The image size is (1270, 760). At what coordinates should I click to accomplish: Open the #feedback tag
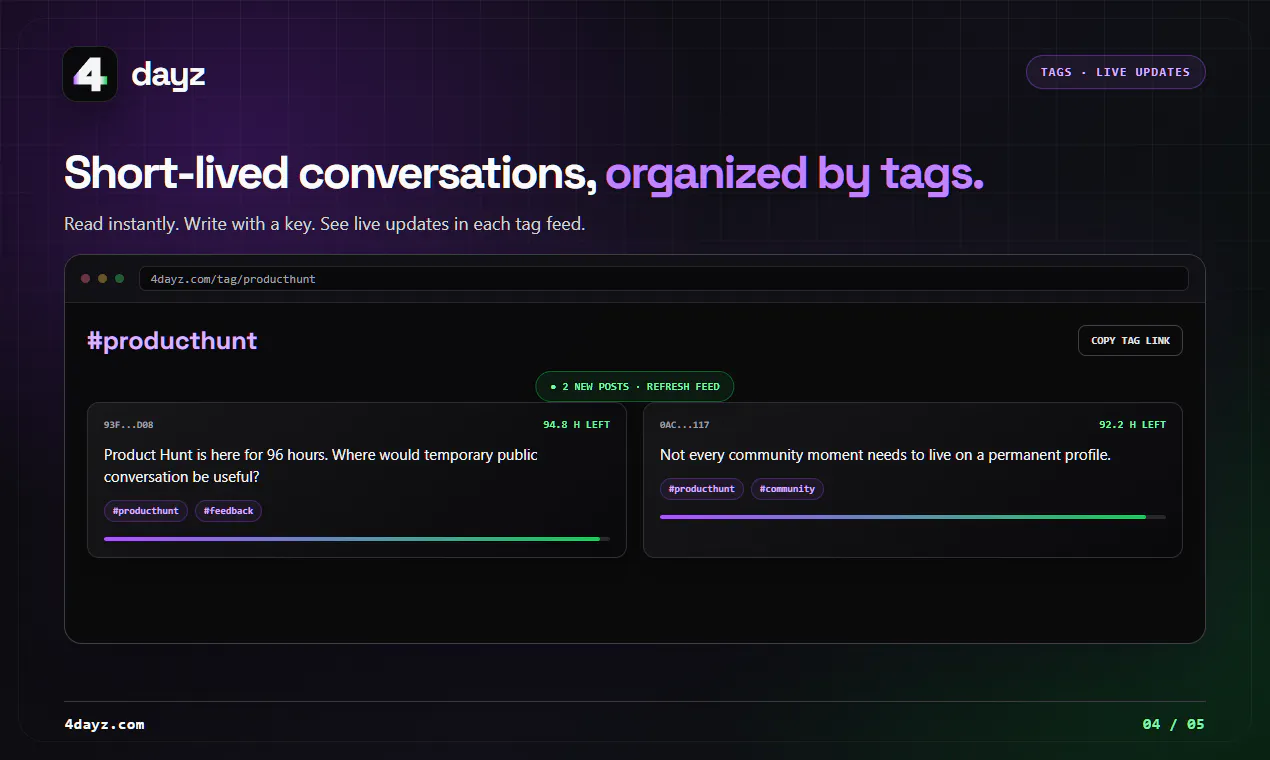tap(228, 511)
